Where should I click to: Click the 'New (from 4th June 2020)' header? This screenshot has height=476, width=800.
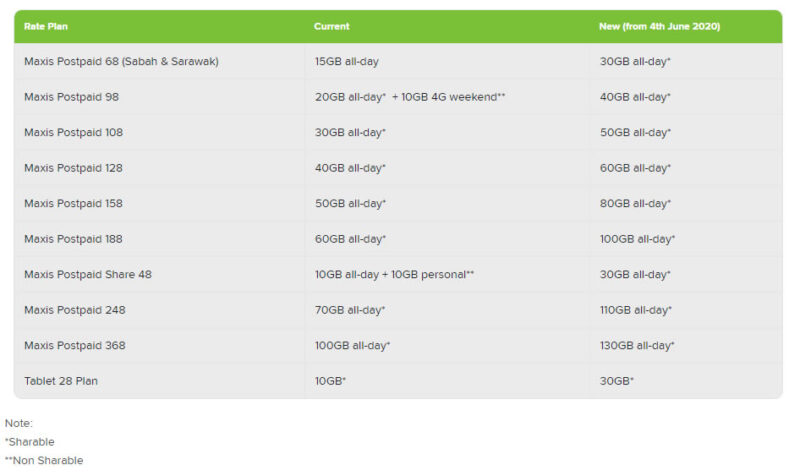(x=659, y=27)
